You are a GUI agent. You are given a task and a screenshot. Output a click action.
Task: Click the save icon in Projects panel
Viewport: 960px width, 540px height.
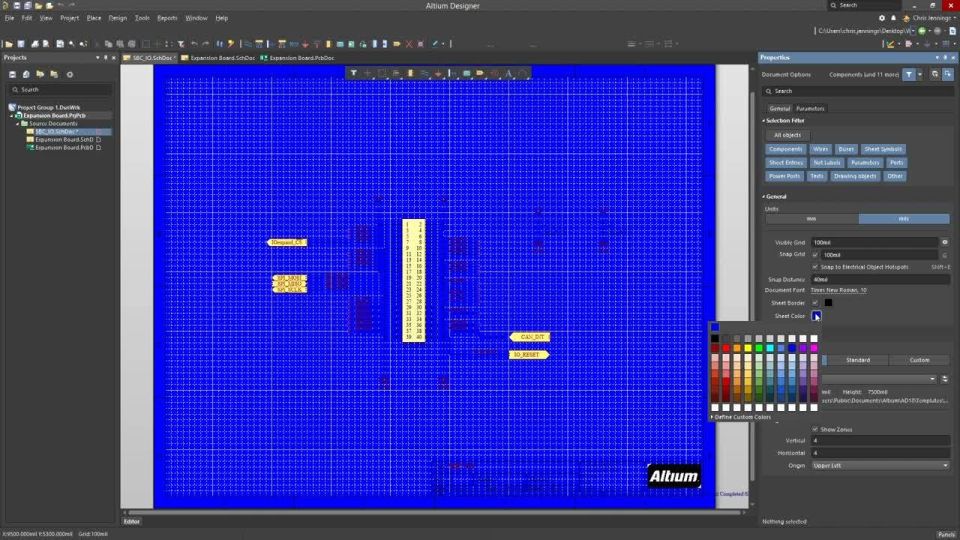(12, 74)
